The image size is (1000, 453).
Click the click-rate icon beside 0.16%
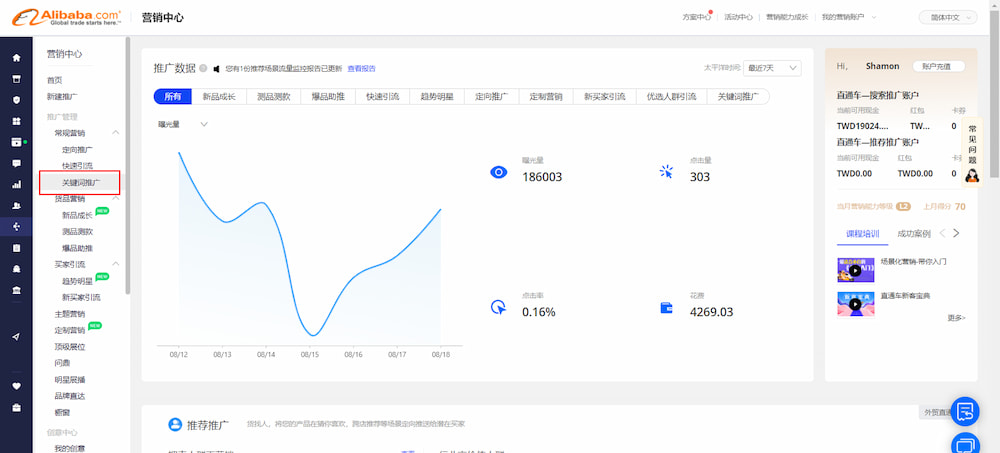[498, 308]
